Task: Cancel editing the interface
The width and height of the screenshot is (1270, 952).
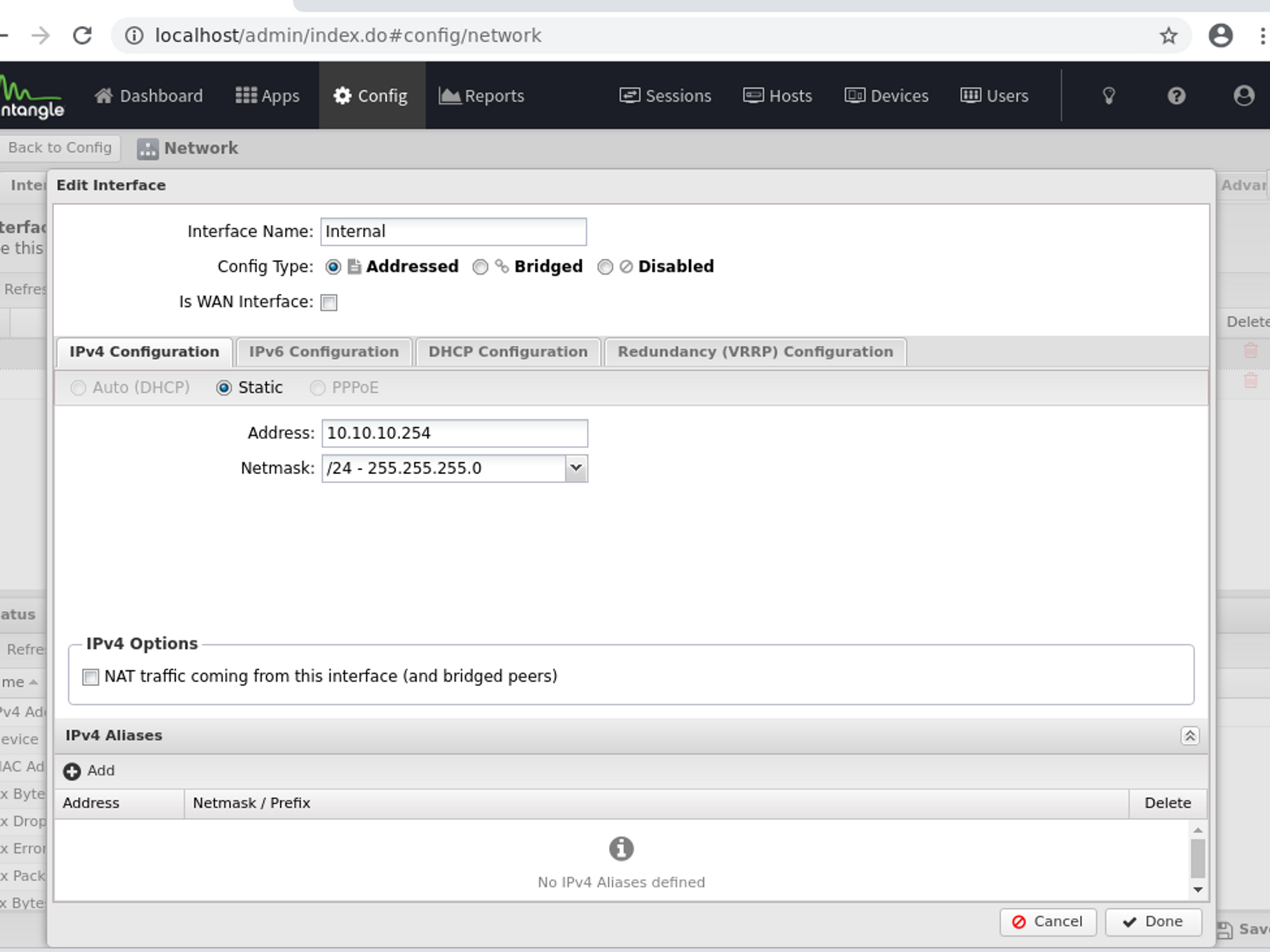Action: (x=1047, y=922)
